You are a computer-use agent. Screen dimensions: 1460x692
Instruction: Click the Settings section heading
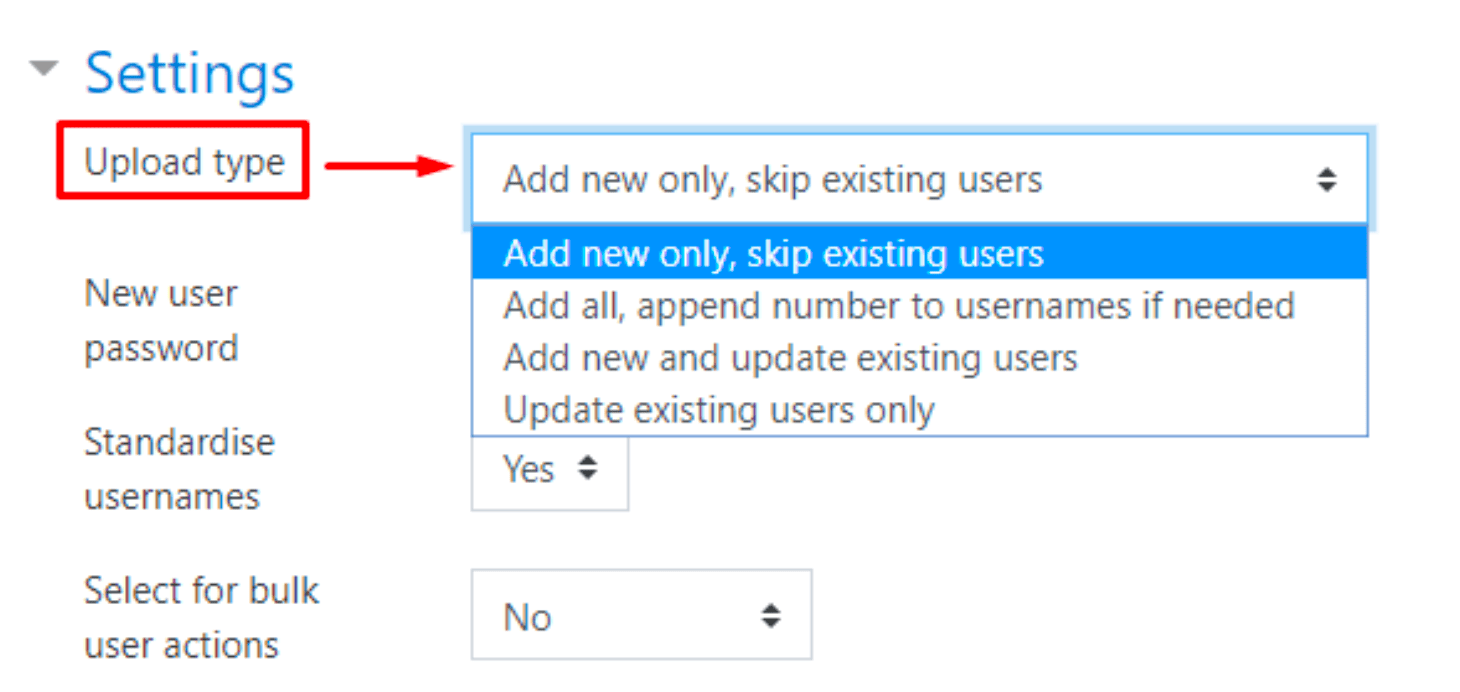click(x=190, y=73)
